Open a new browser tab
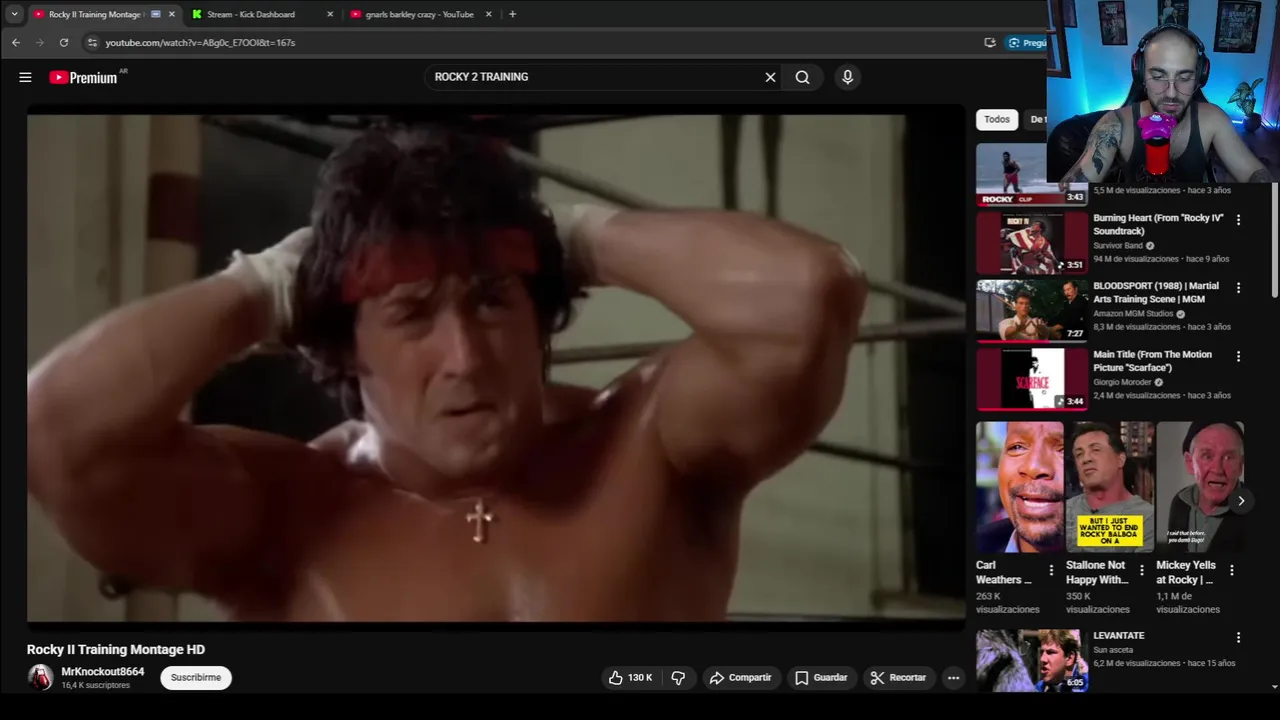Screen dimensions: 1280x720 click(x=512, y=14)
